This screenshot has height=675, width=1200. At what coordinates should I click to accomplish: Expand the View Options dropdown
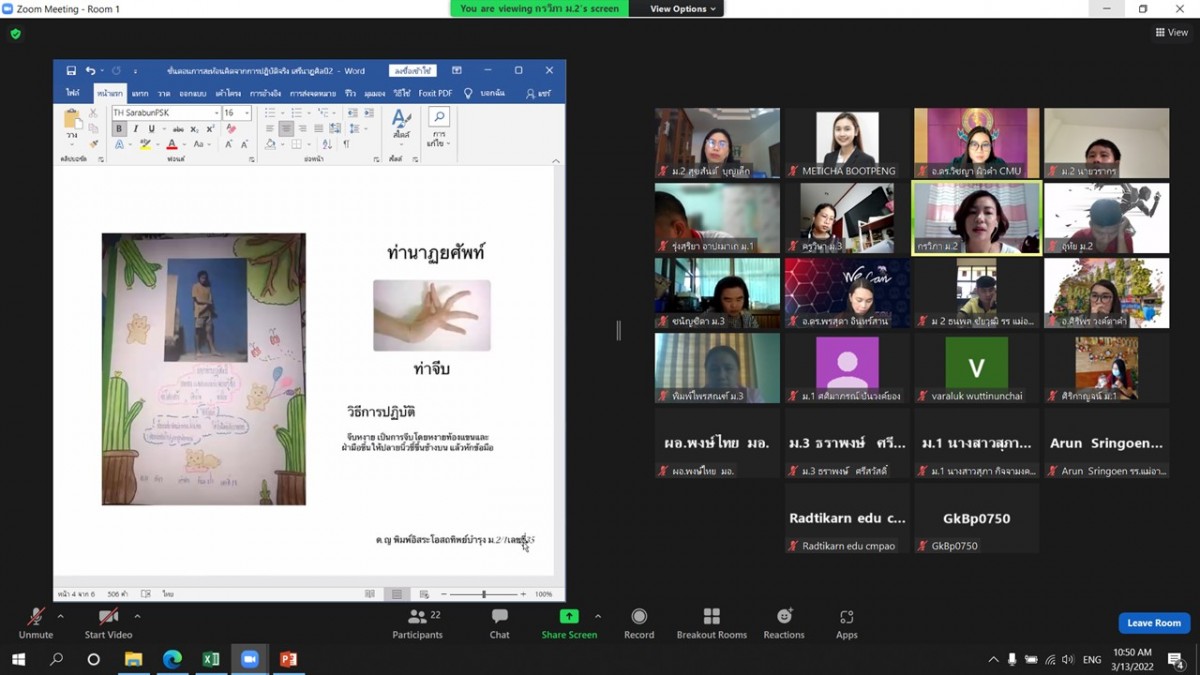point(684,9)
